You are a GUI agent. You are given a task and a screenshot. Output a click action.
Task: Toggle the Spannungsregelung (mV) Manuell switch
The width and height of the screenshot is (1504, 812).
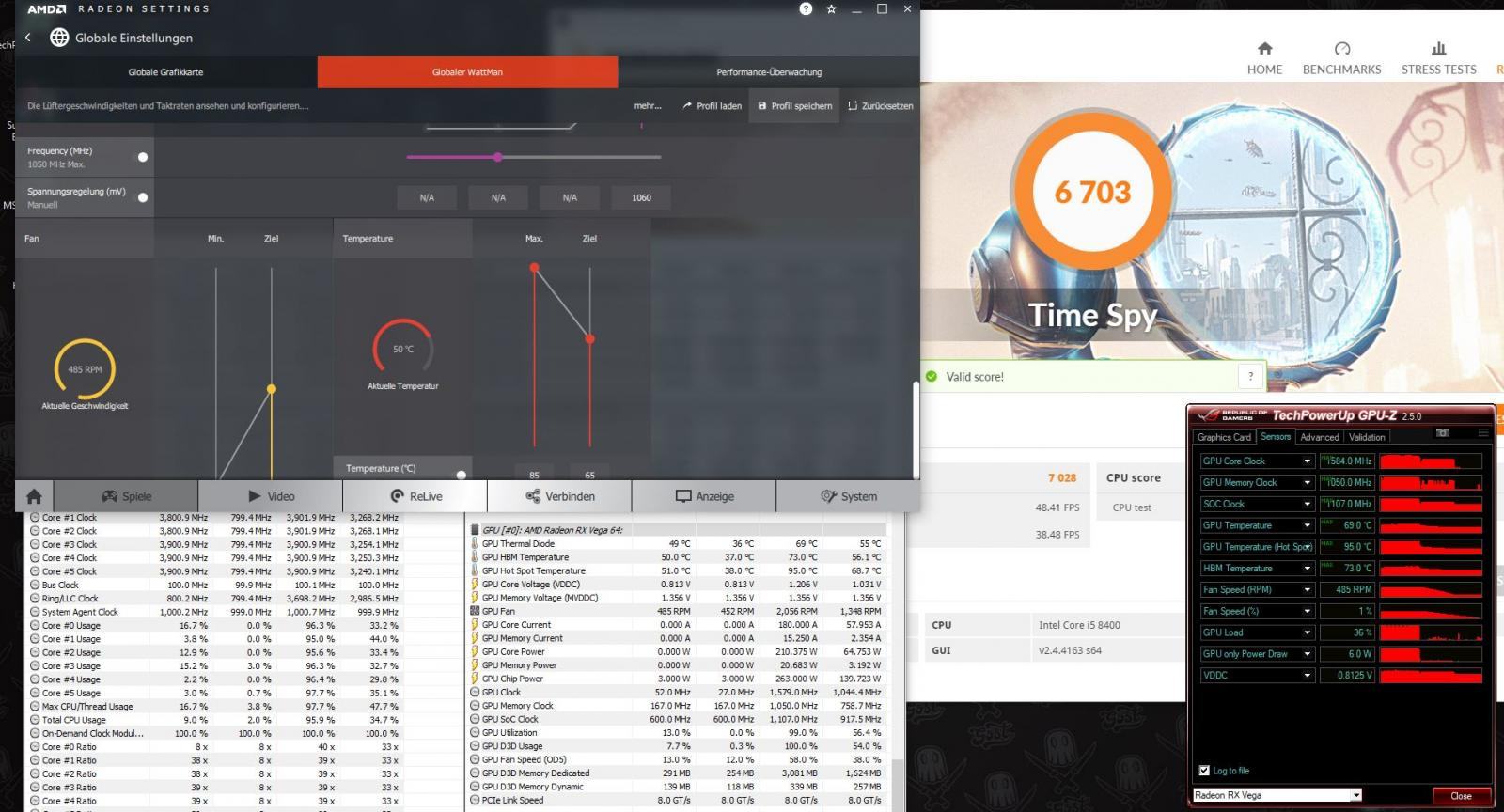pos(143,197)
